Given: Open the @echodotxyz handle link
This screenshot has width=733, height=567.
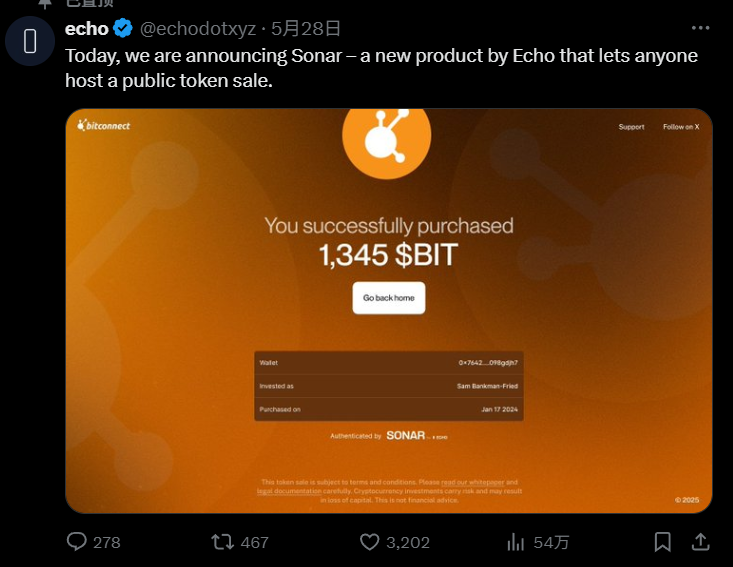Looking at the screenshot, I should (x=197, y=28).
